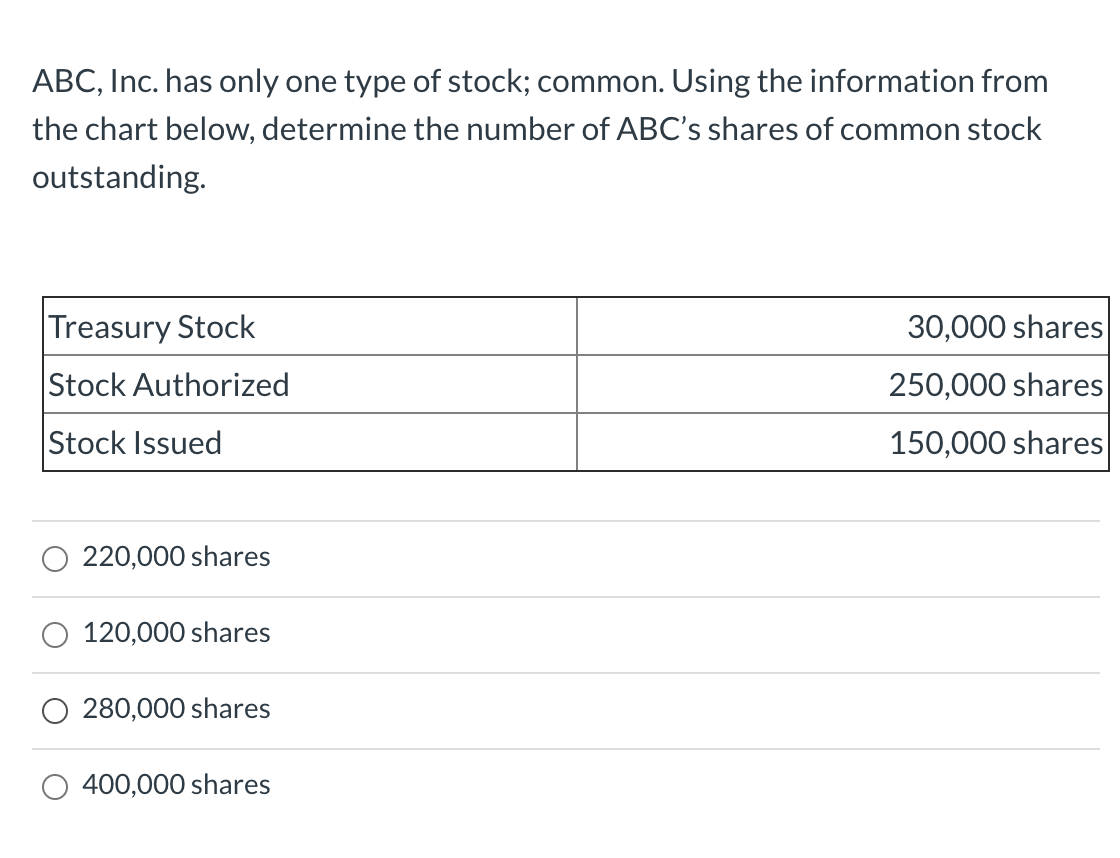Click the 120,000 shares answer label
Viewport: 1120px width, 858px height.
point(176,633)
